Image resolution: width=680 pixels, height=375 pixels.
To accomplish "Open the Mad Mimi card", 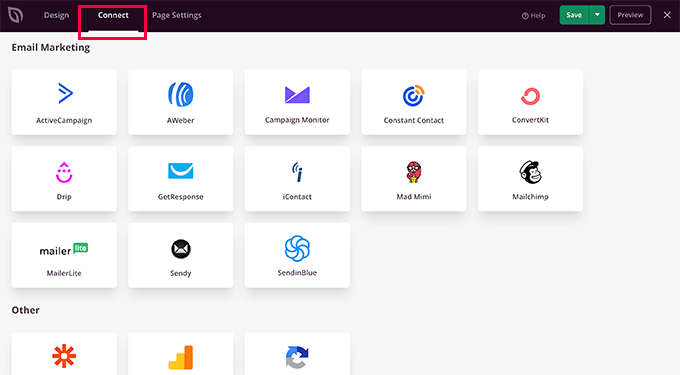I will tap(414, 179).
